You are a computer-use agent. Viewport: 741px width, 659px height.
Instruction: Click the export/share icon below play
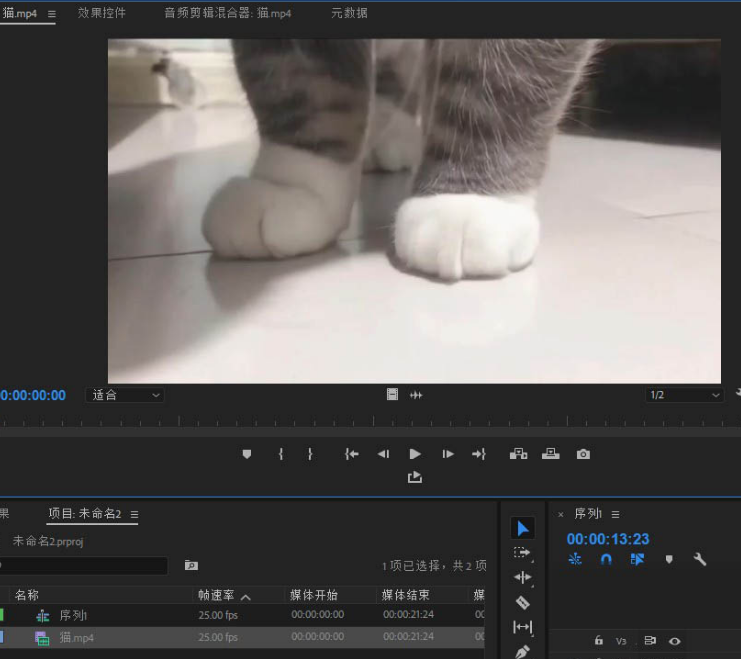click(415, 477)
